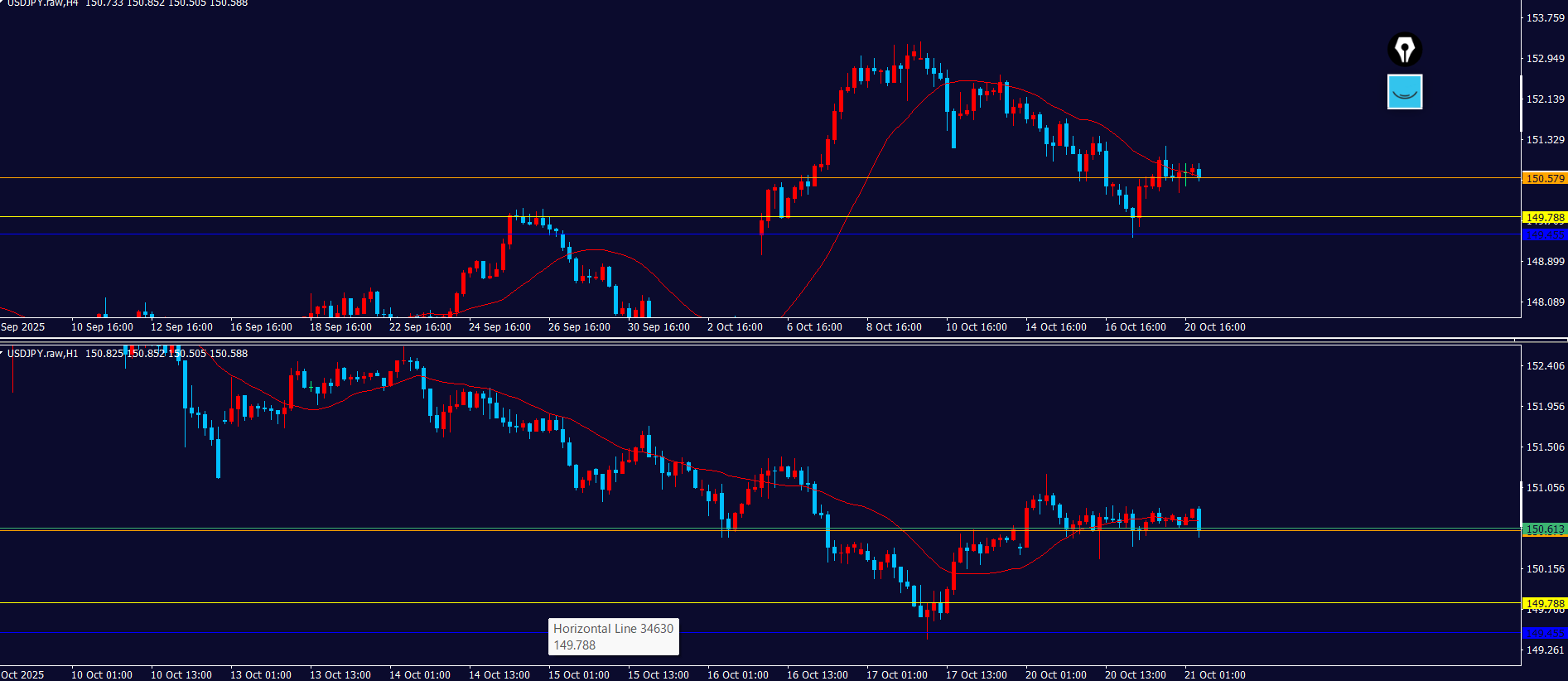
Task: Click the green 150.613 price label
Action: point(1545,529)
